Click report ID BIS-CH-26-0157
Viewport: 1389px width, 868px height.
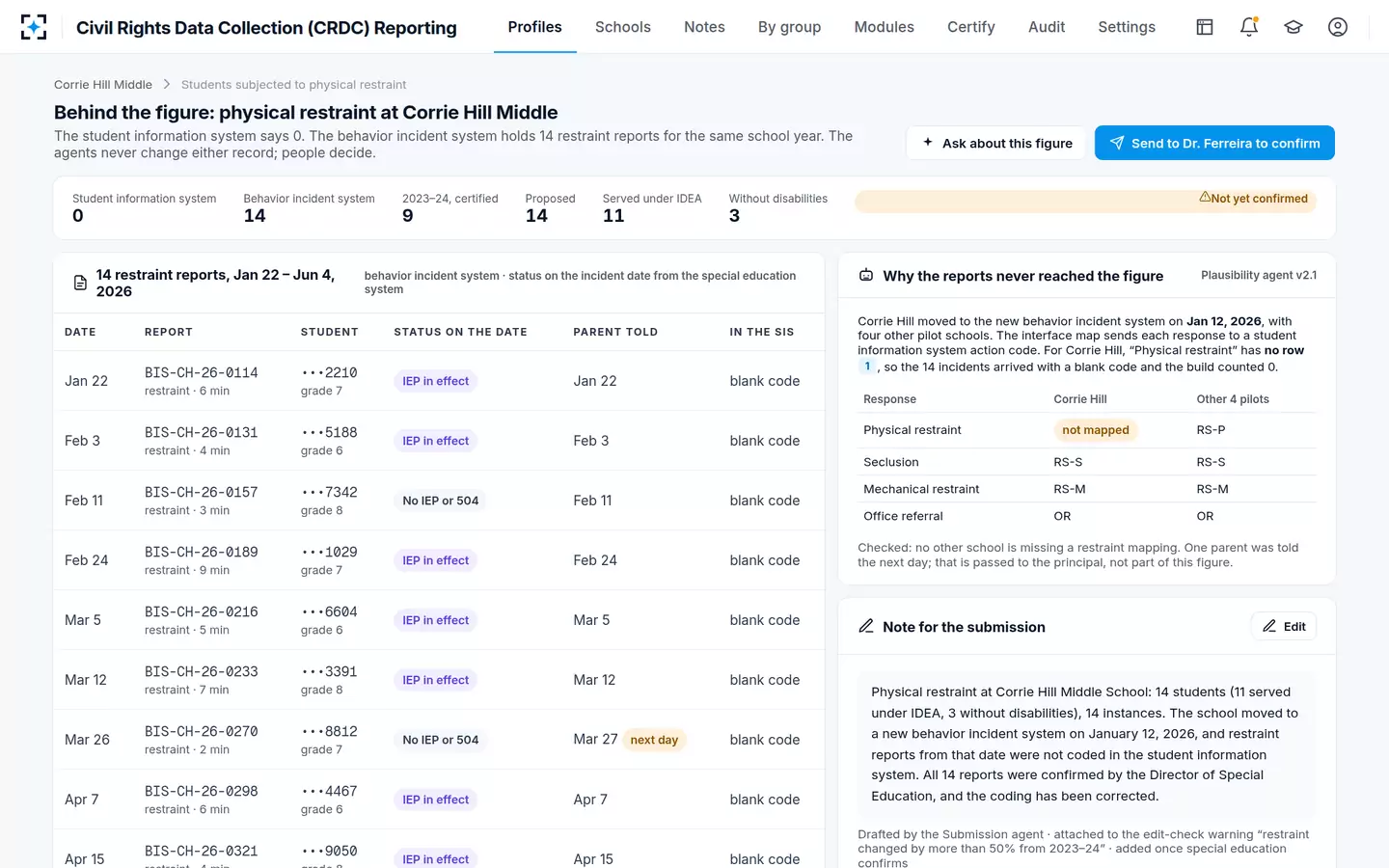click(203, 492)
